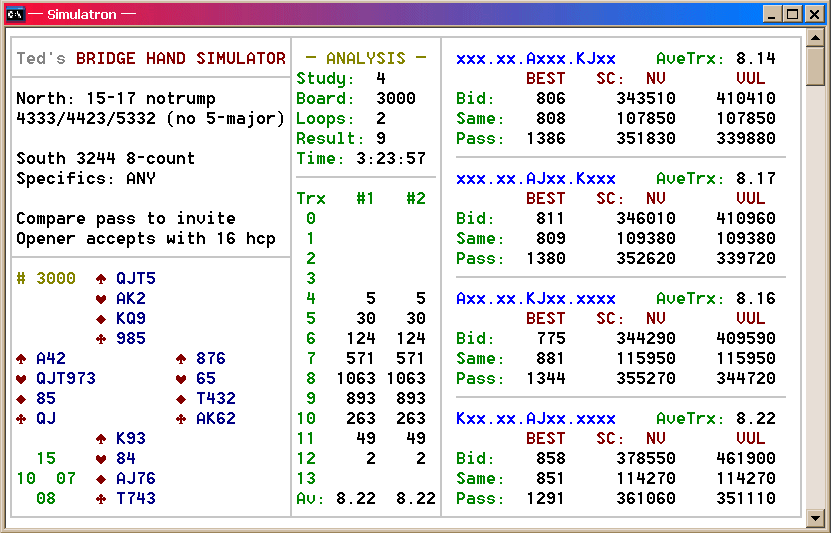Click West's heart symbol beside QJT973

(21, 379)
